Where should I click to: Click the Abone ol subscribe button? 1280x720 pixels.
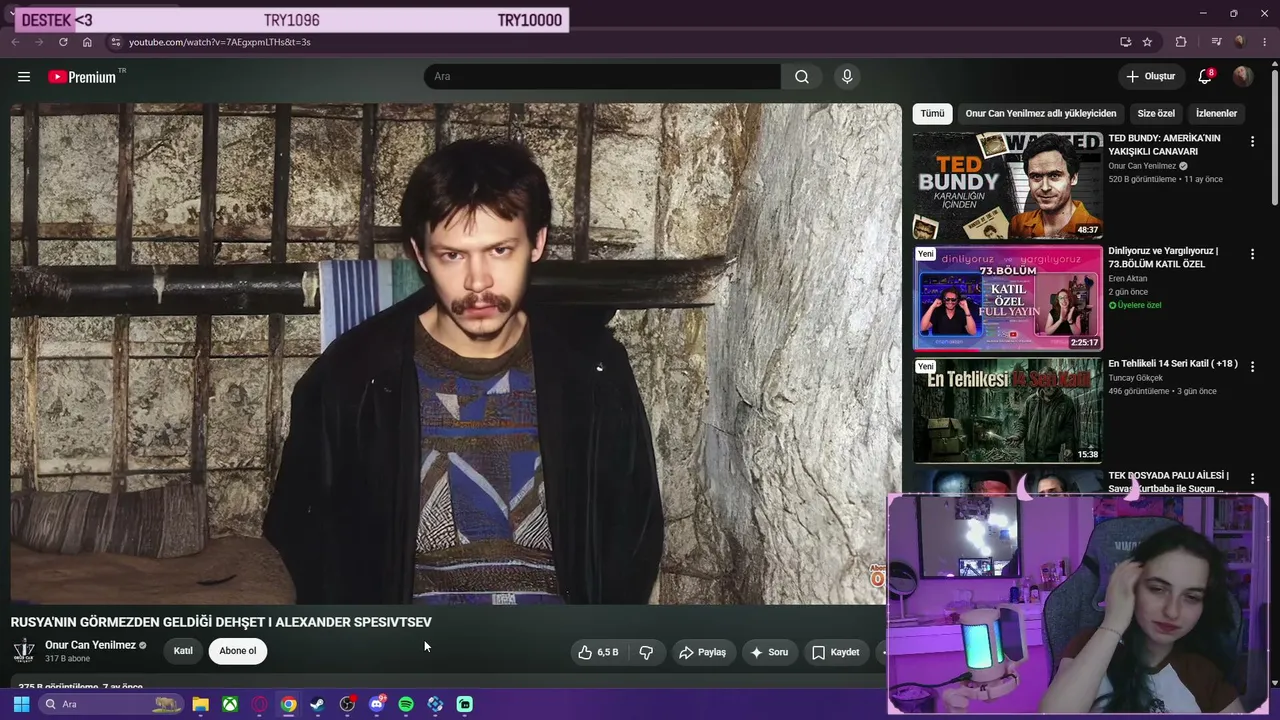(x=238, y=651)
